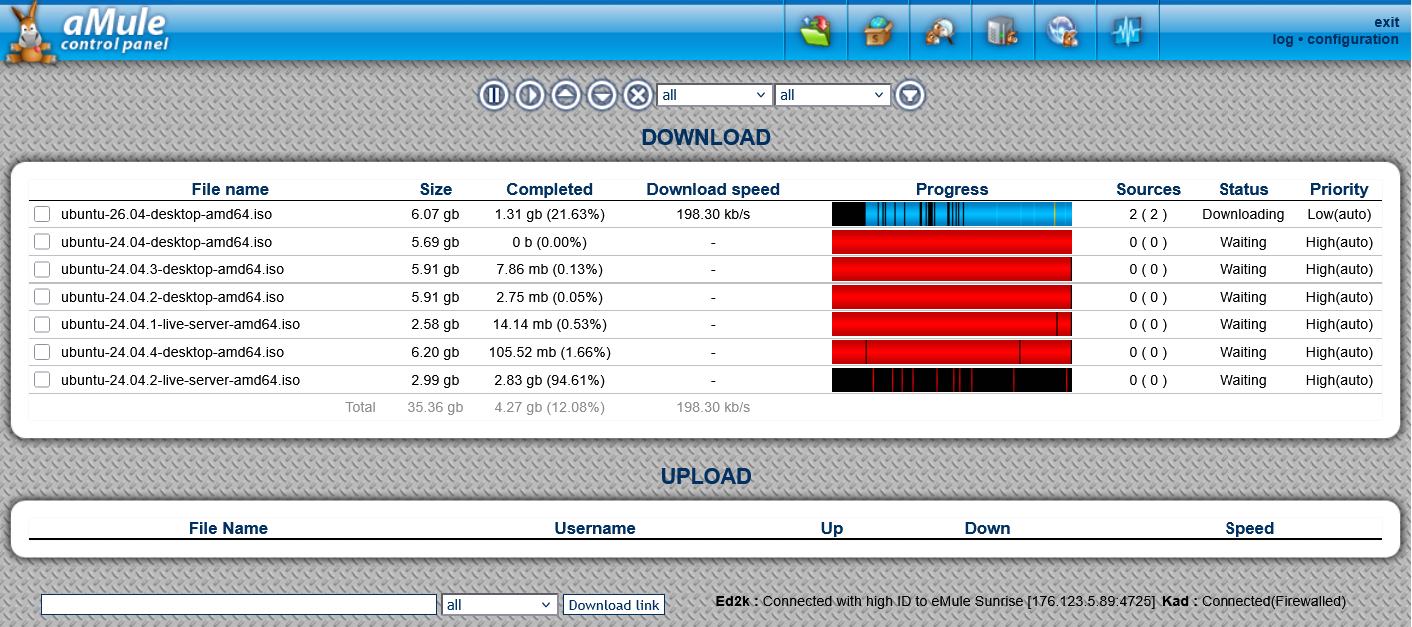Viewport: 1412px width, 627px height.
Task: Click the Ed2k connection status text
Action: pos(935,601)
